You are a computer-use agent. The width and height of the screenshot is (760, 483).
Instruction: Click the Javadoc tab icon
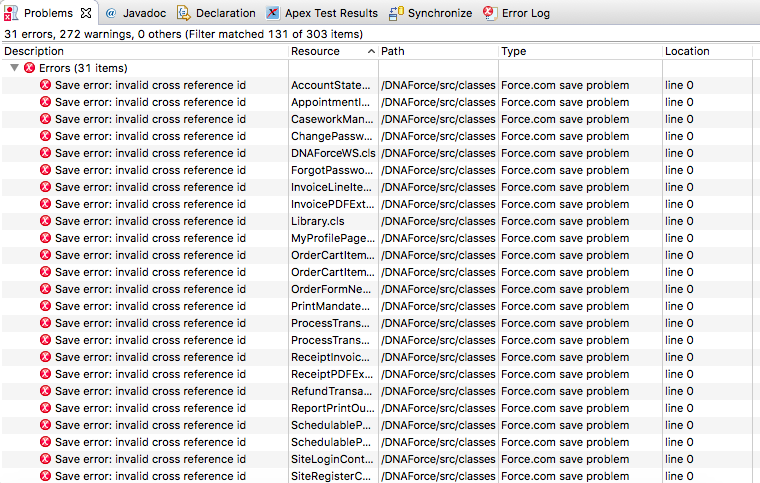[x=111, y=13]
